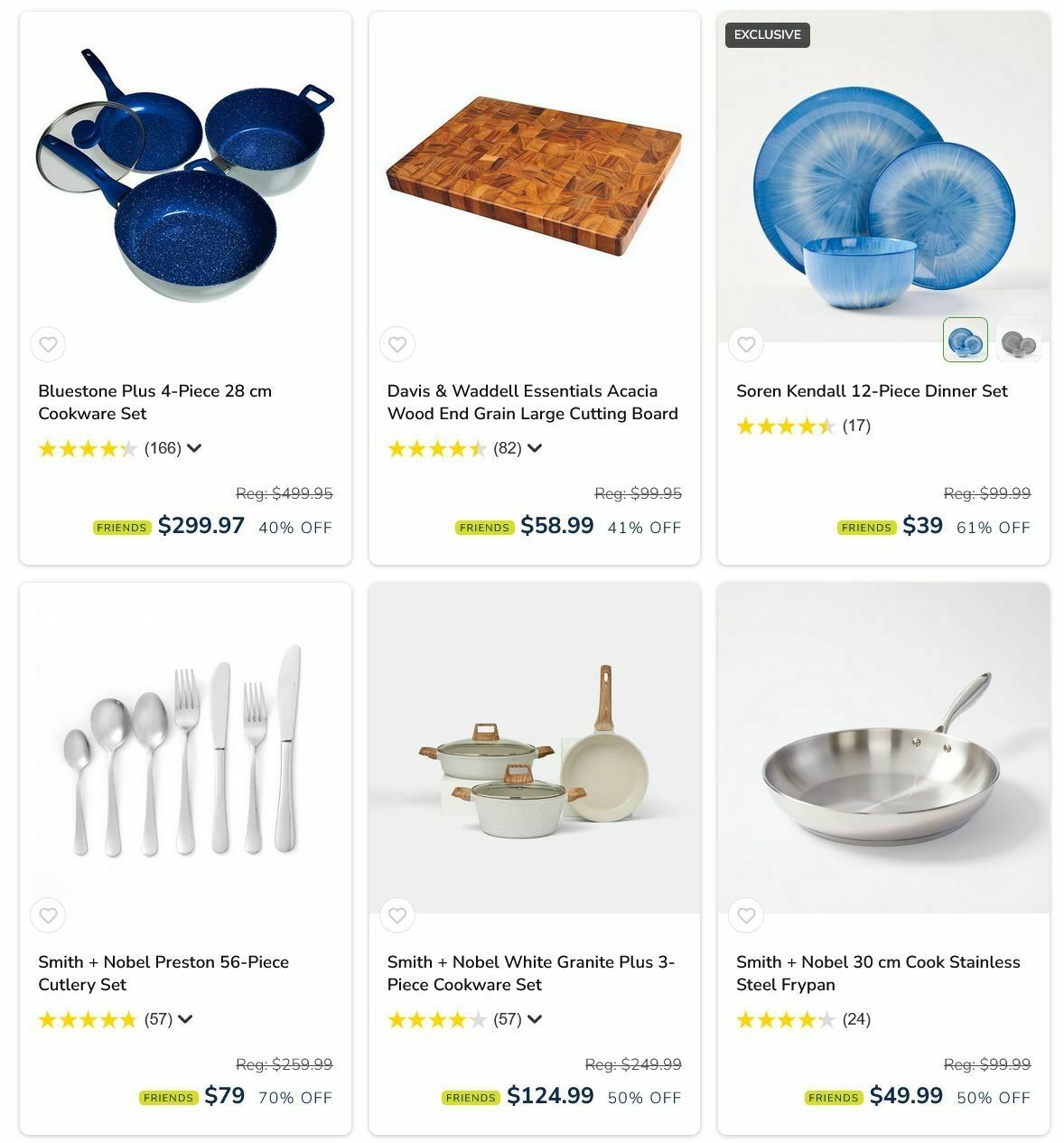Add Stainless Steel Frypan to favorites
Viewport: 1064px width, 1143px height.
746,915
